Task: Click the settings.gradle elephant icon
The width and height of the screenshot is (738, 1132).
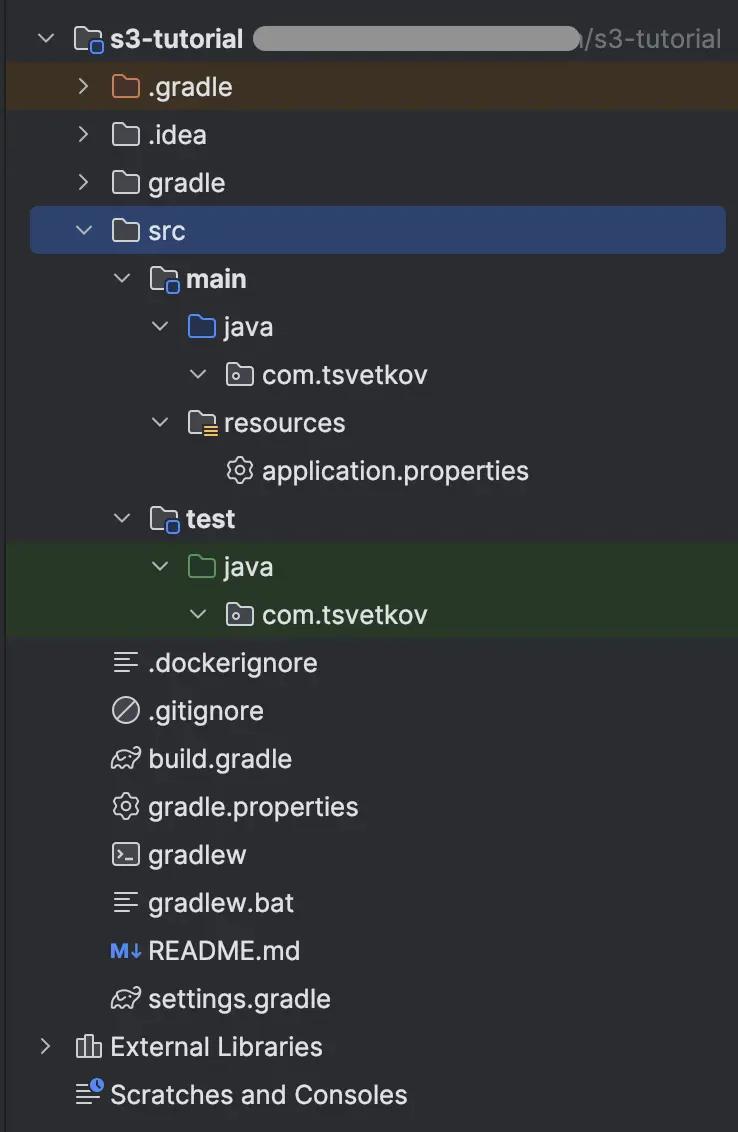Action: point(126,998)
